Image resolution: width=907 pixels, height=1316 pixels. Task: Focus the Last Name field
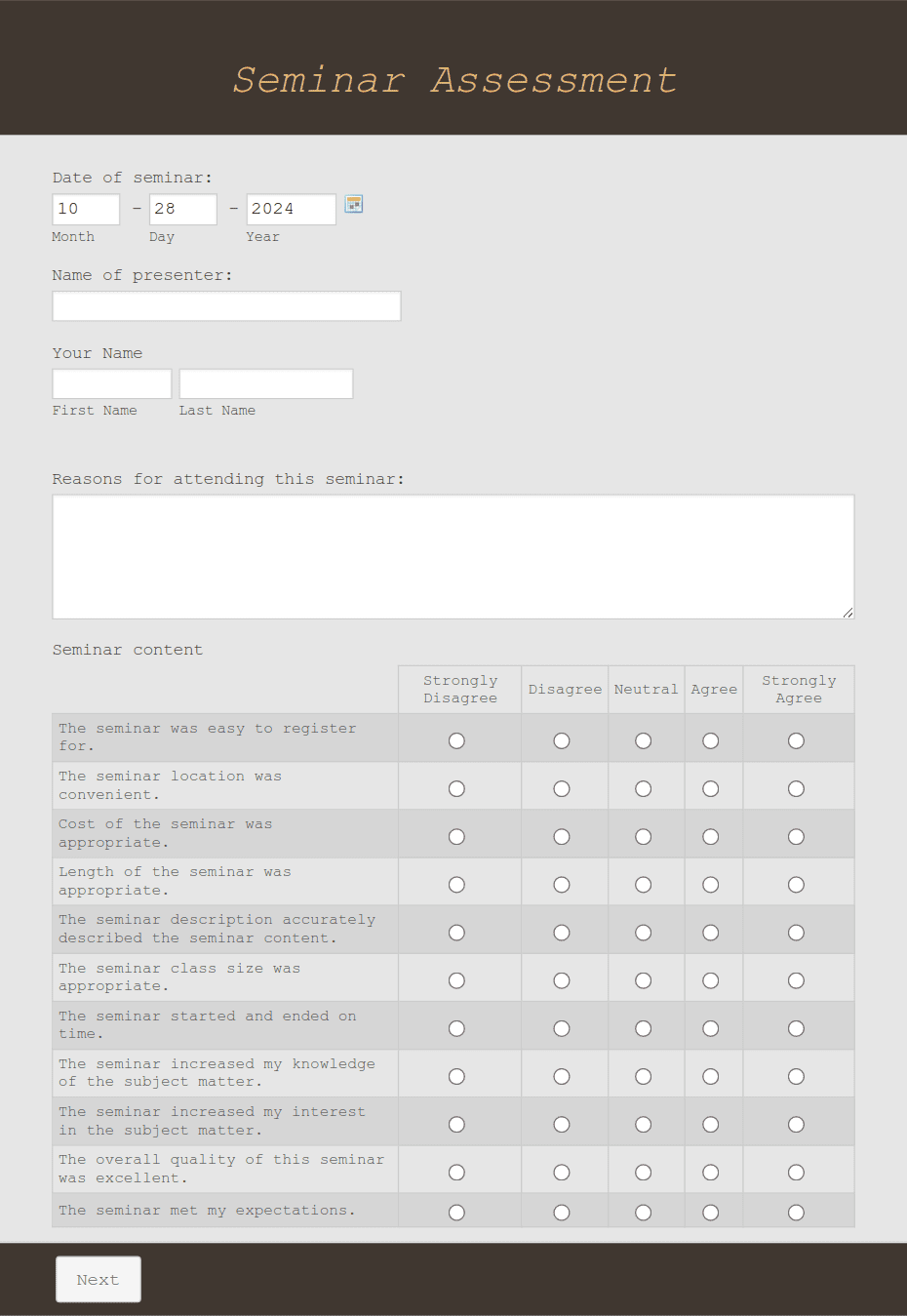tap(266, 383)
